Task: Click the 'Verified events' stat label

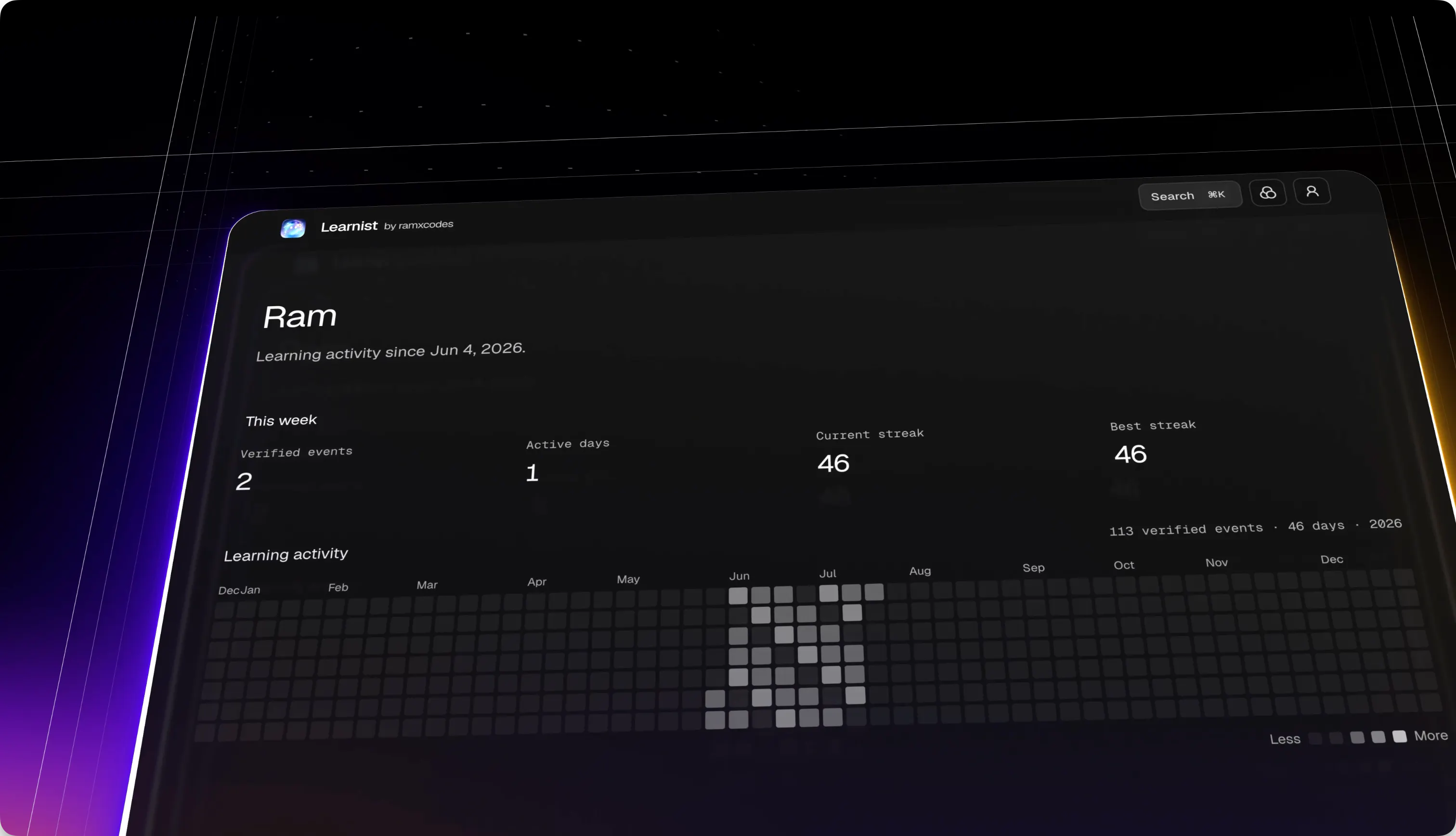Action: pos(296,453)
